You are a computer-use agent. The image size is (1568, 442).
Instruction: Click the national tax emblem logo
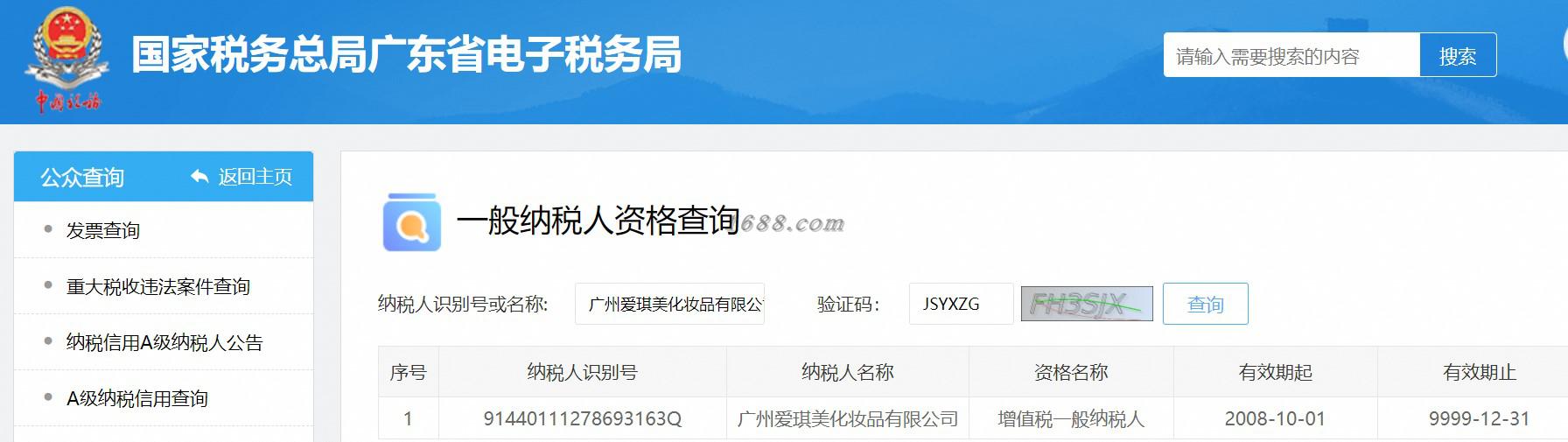[67, 60]
